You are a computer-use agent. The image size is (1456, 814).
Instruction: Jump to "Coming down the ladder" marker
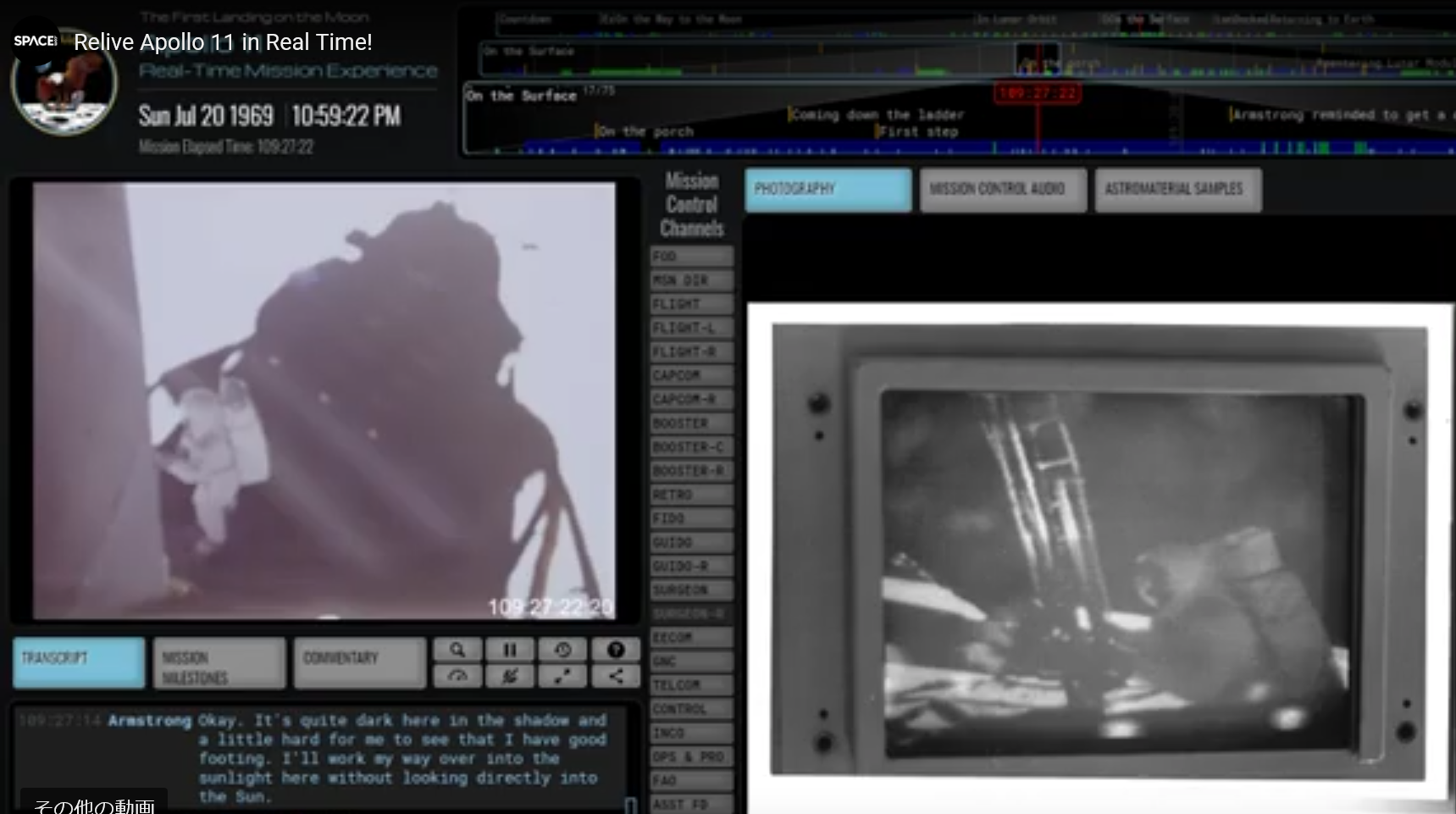click(877, 115)
